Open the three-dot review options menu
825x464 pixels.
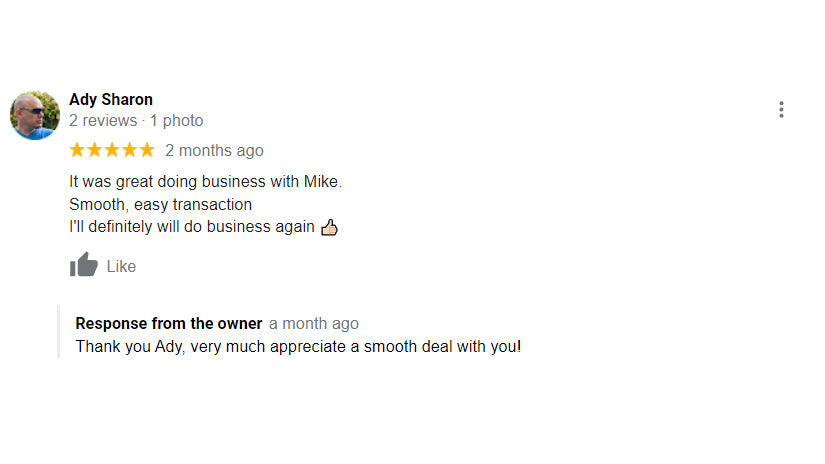pos(781,110)
